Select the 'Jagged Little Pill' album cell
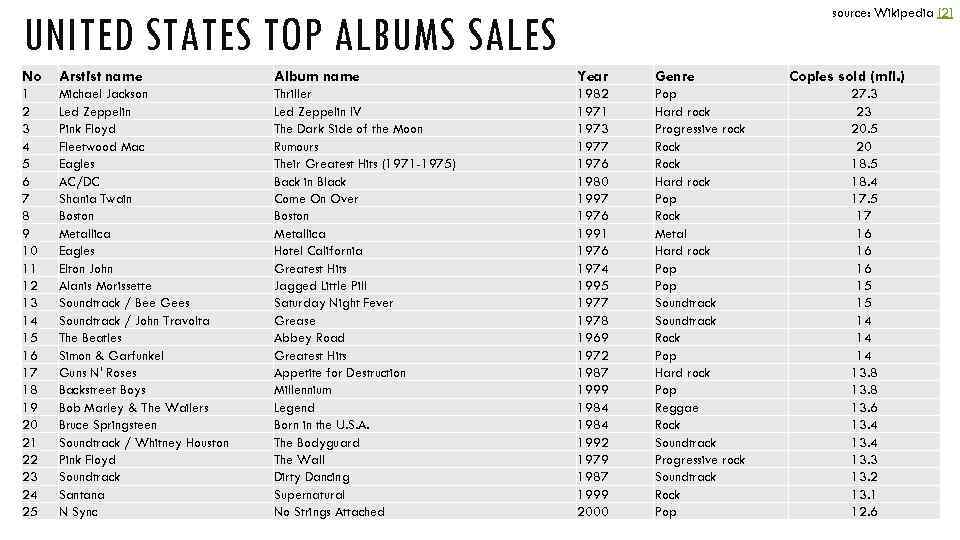 coord(320,286)
